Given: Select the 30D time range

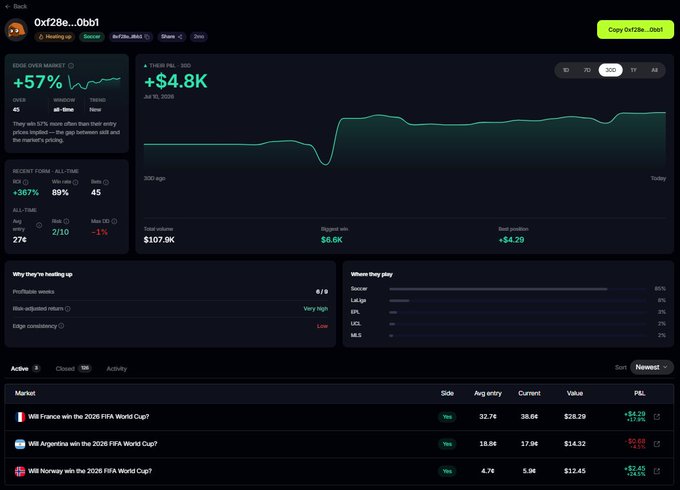Looking at the screenshot, I should click(x=610, y=70).
